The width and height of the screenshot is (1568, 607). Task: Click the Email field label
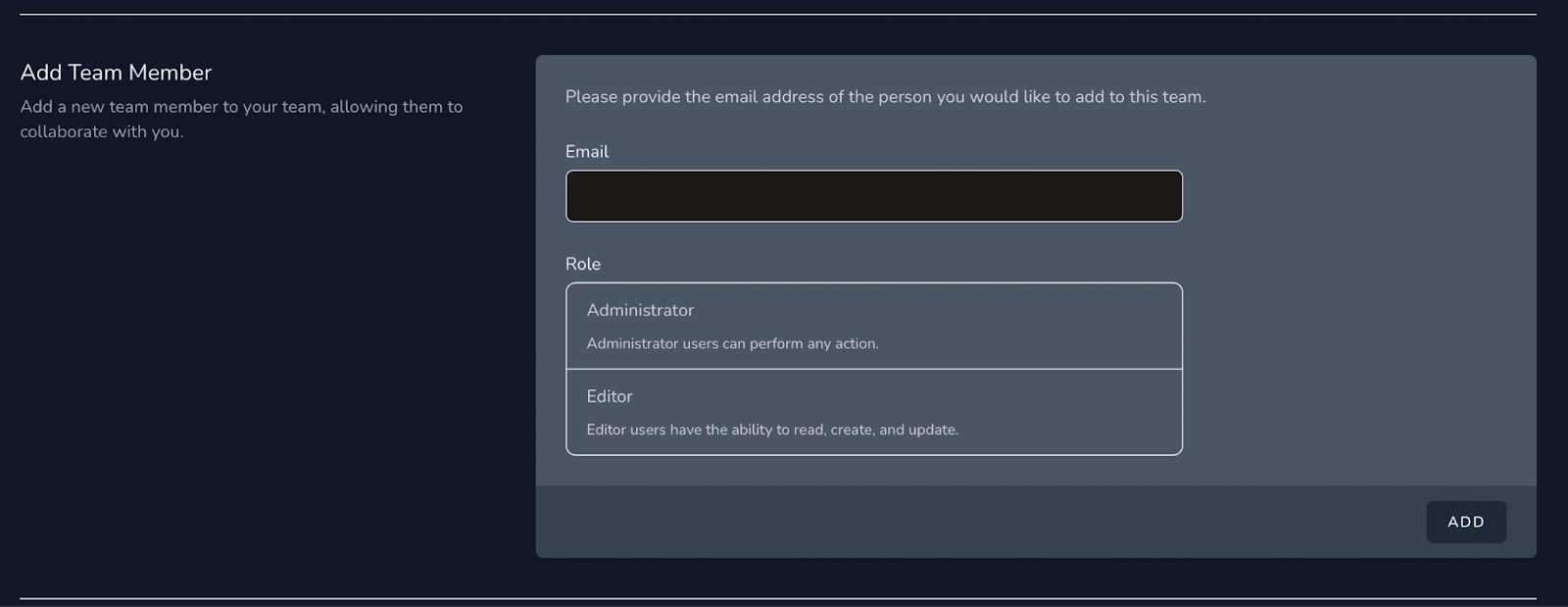point(587,152)
